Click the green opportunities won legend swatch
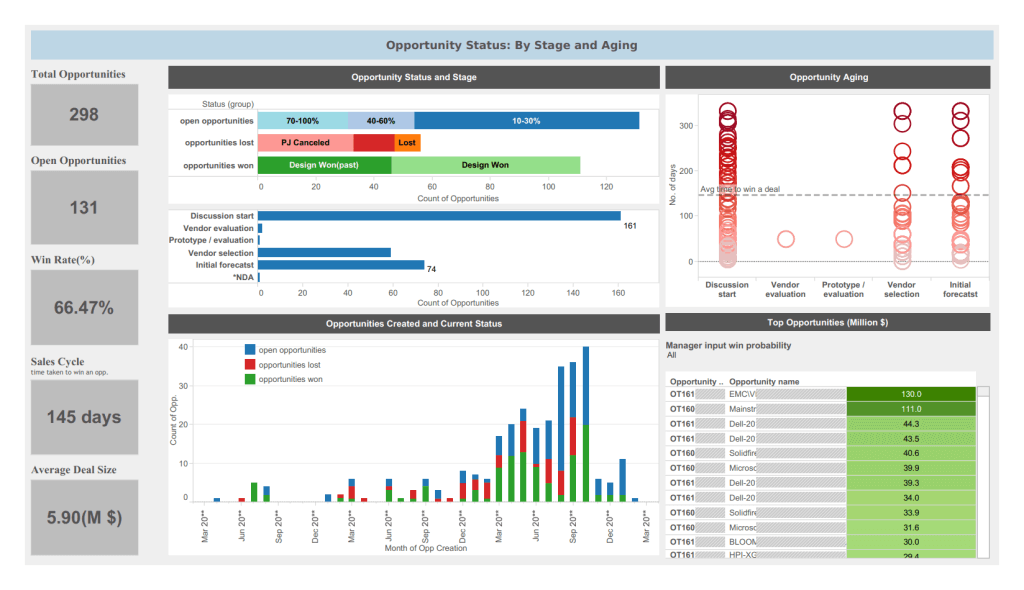 tap(249, 379)
